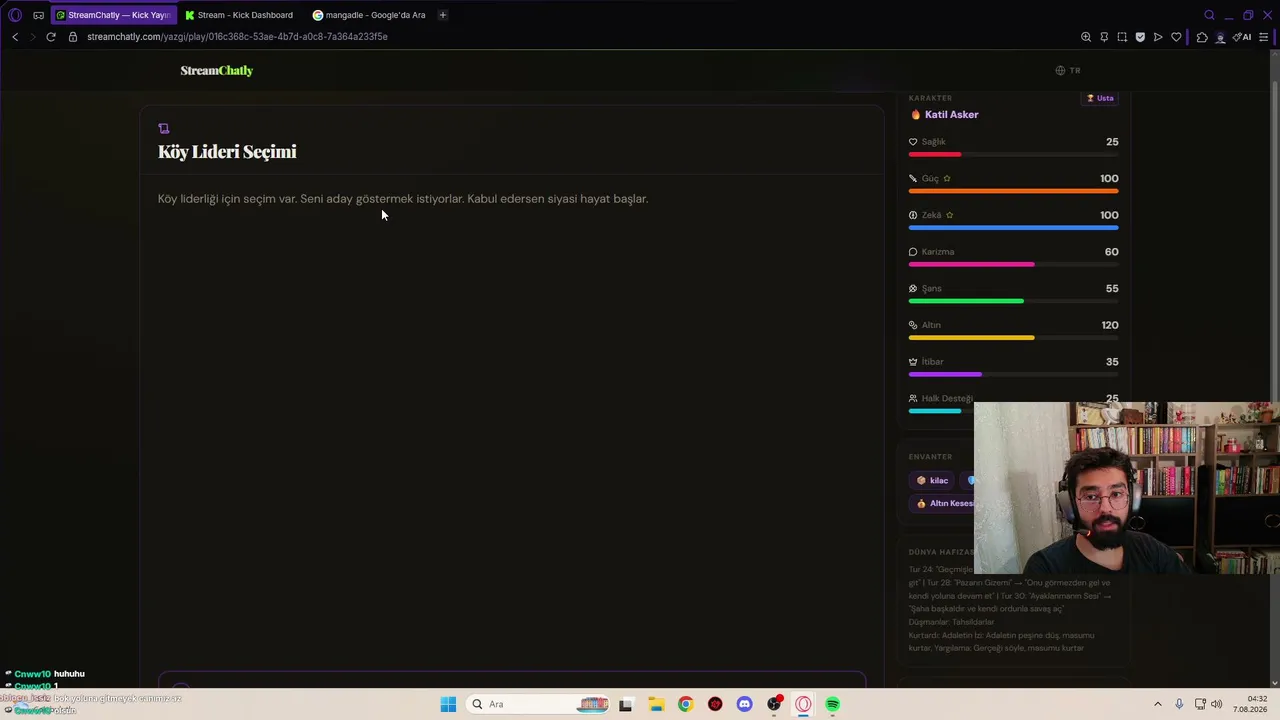Screen dimensions: 1280x720
Task: Open Spotify from the taskbar
Action: 833,704
